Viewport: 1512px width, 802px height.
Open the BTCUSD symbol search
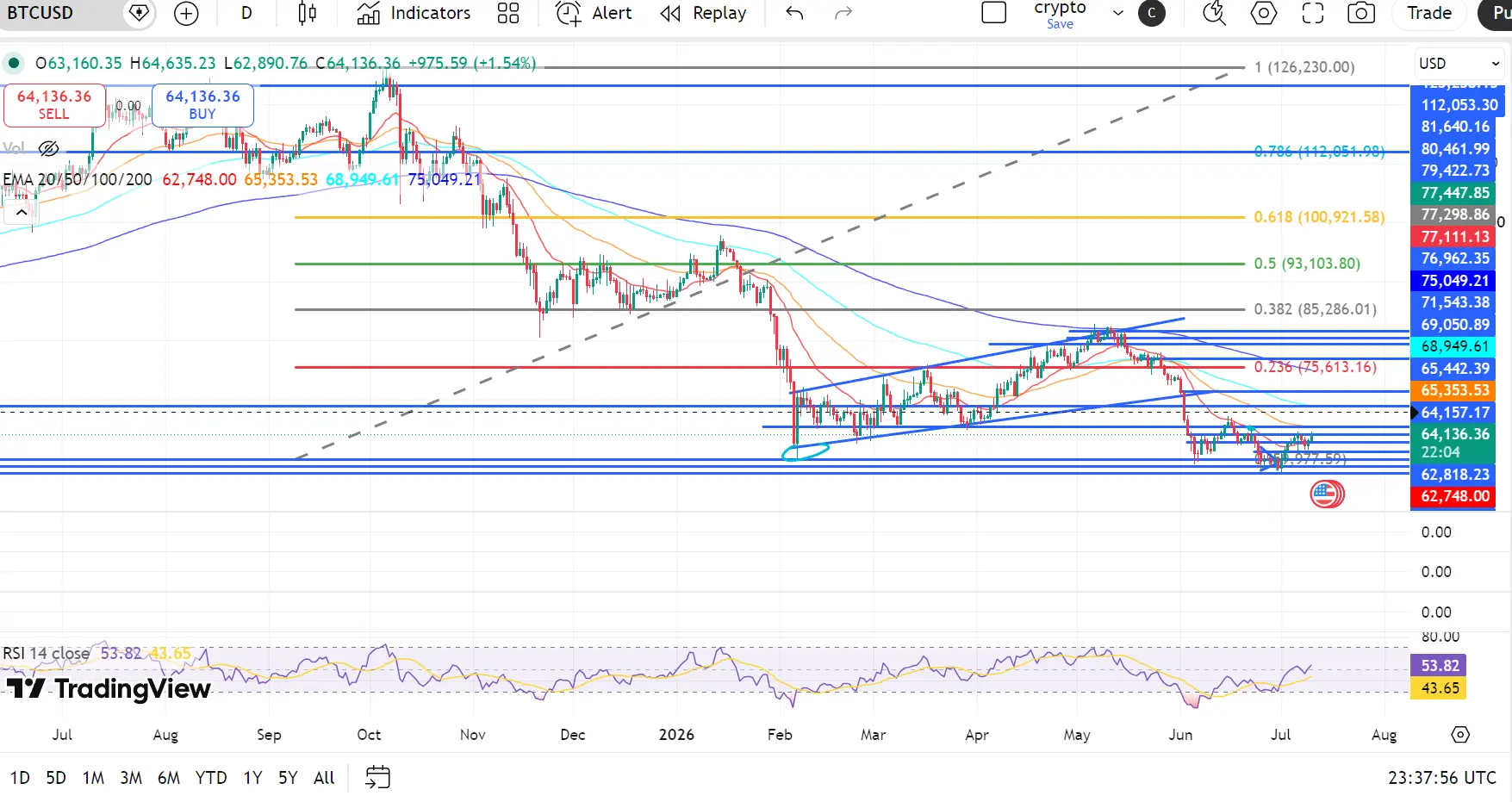pyautogui.click(x=41, y=13)
